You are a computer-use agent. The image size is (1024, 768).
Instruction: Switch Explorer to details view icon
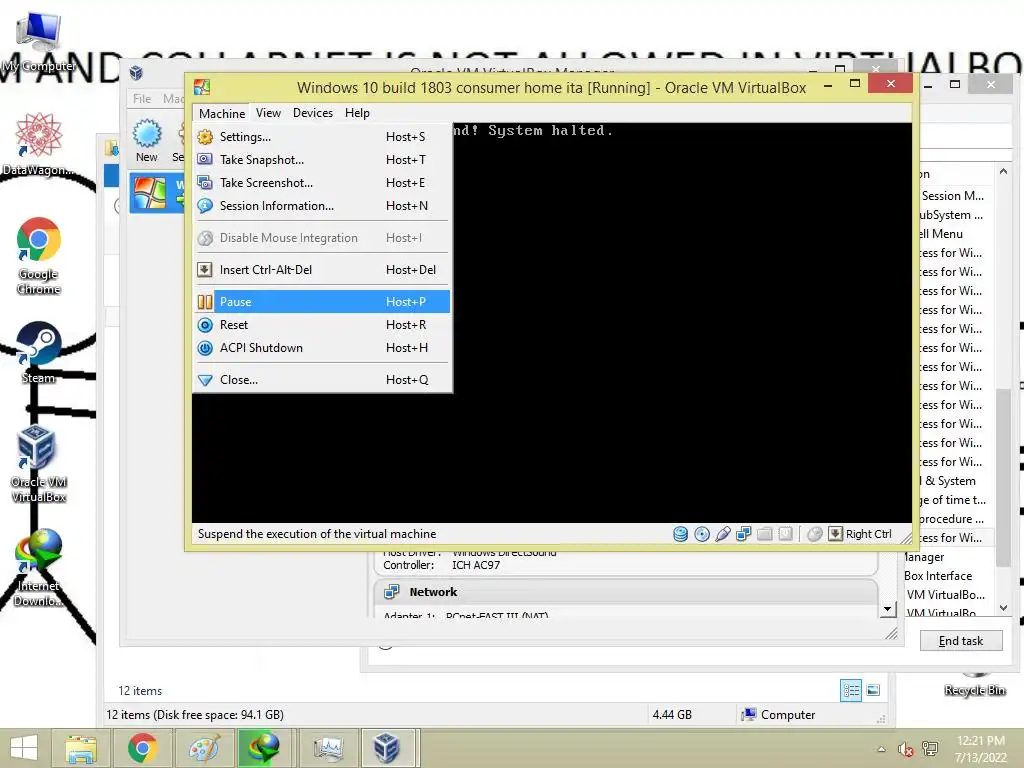(851, 690)
